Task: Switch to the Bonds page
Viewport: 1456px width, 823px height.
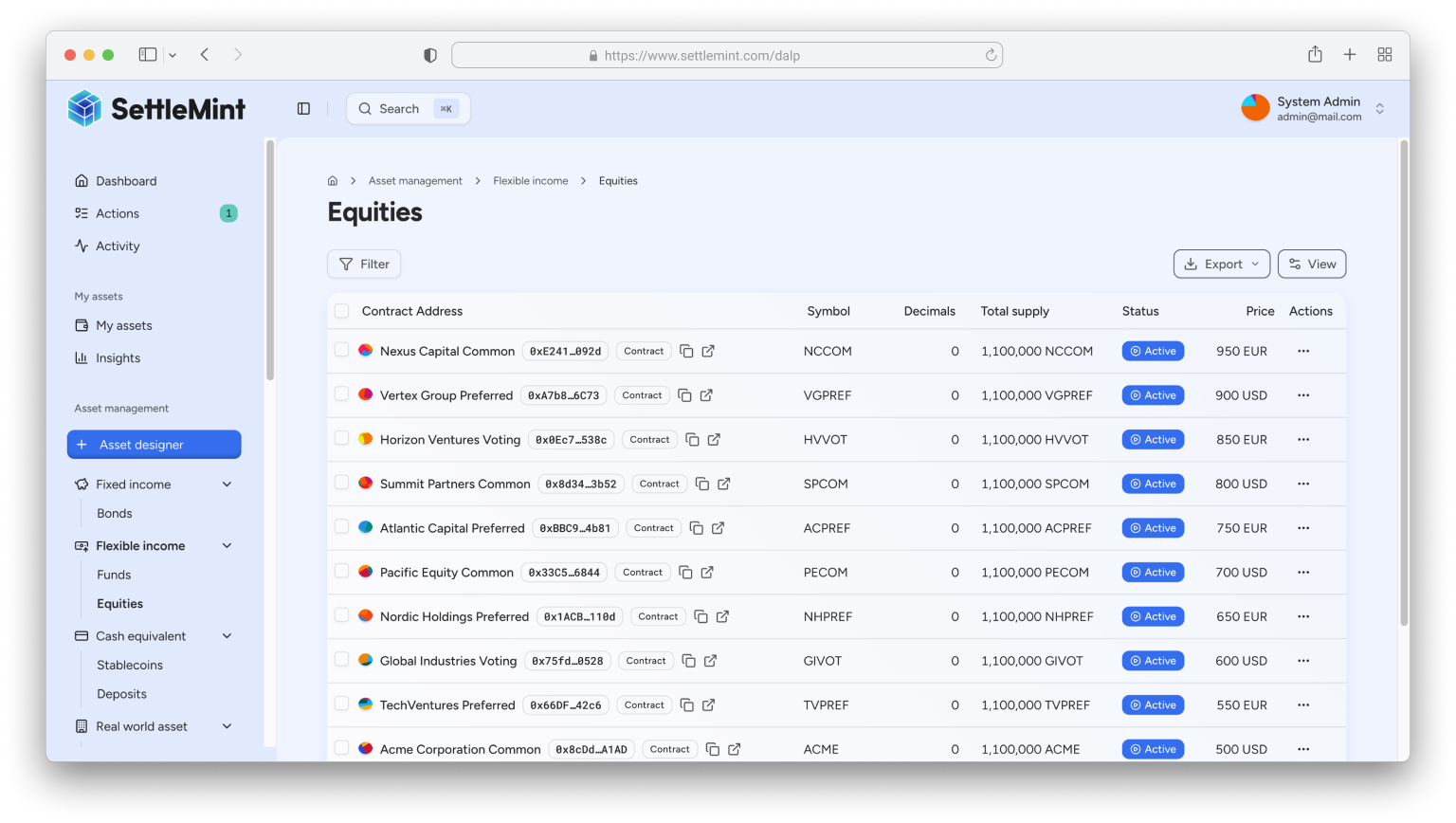Action: tap(115, 513)
